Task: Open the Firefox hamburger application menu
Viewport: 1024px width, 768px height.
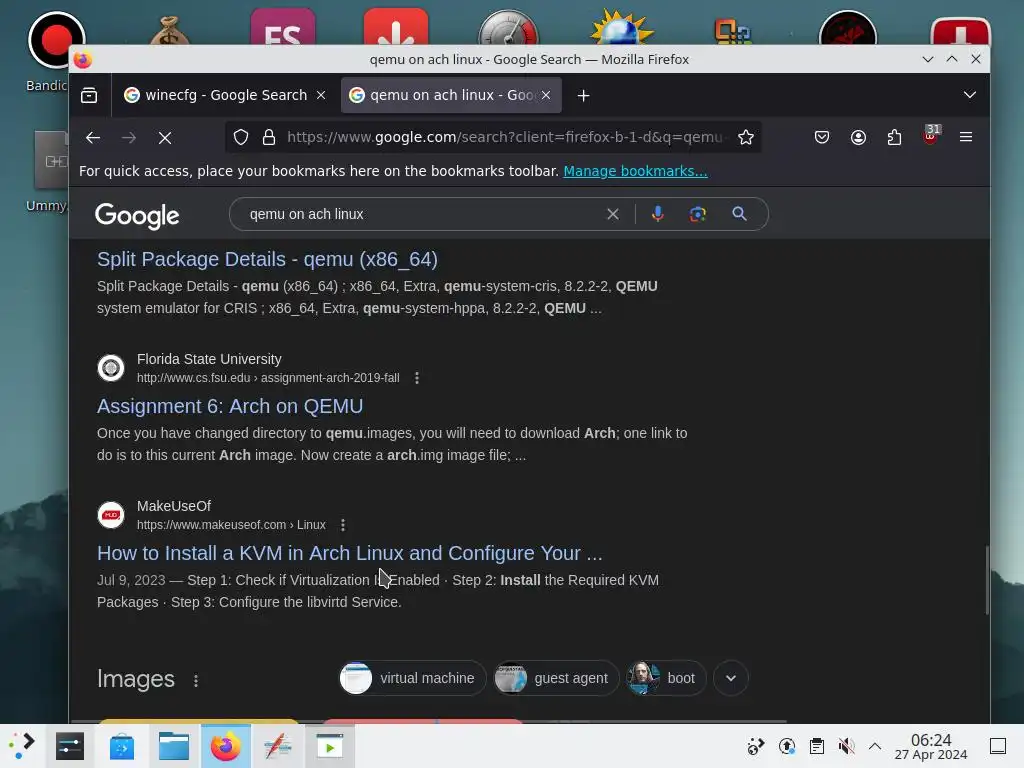Action: pos(966,137)
